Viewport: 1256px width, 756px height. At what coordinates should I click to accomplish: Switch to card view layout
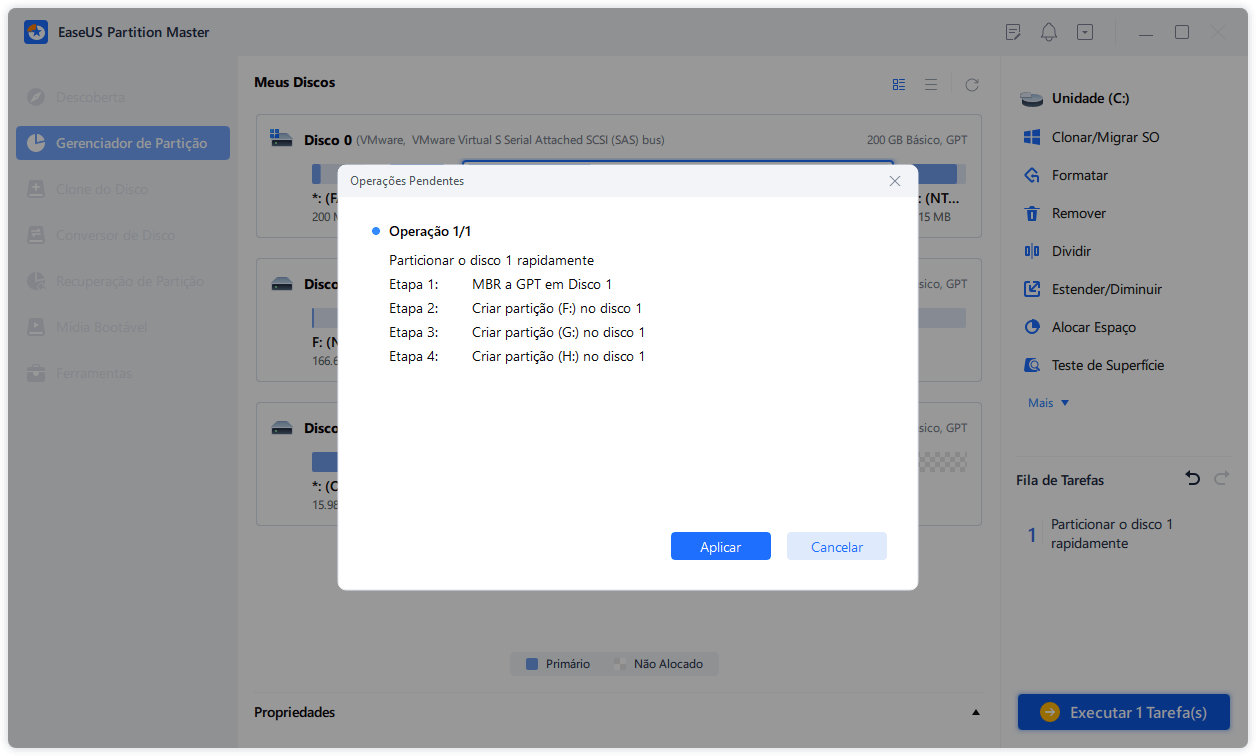click(x=899, y=85)
